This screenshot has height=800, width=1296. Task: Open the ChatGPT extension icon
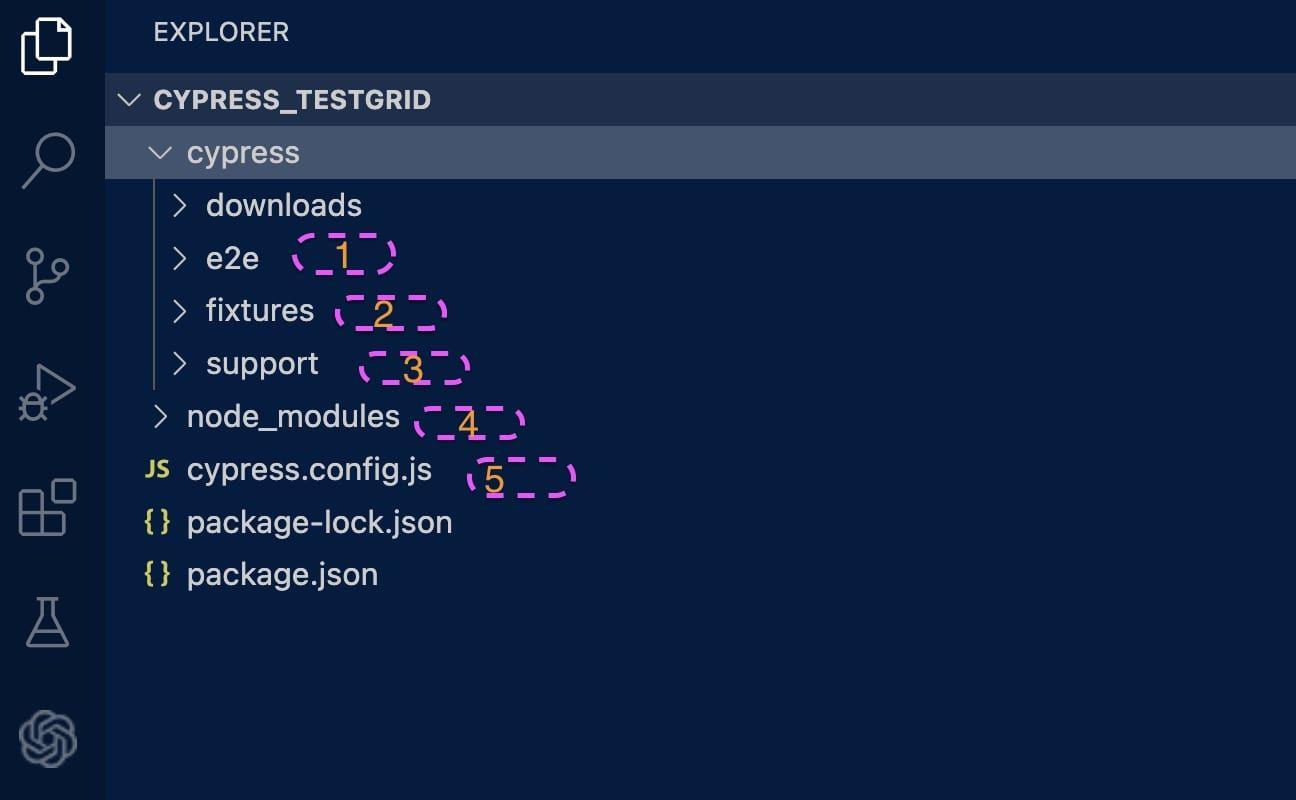point(47,739)
